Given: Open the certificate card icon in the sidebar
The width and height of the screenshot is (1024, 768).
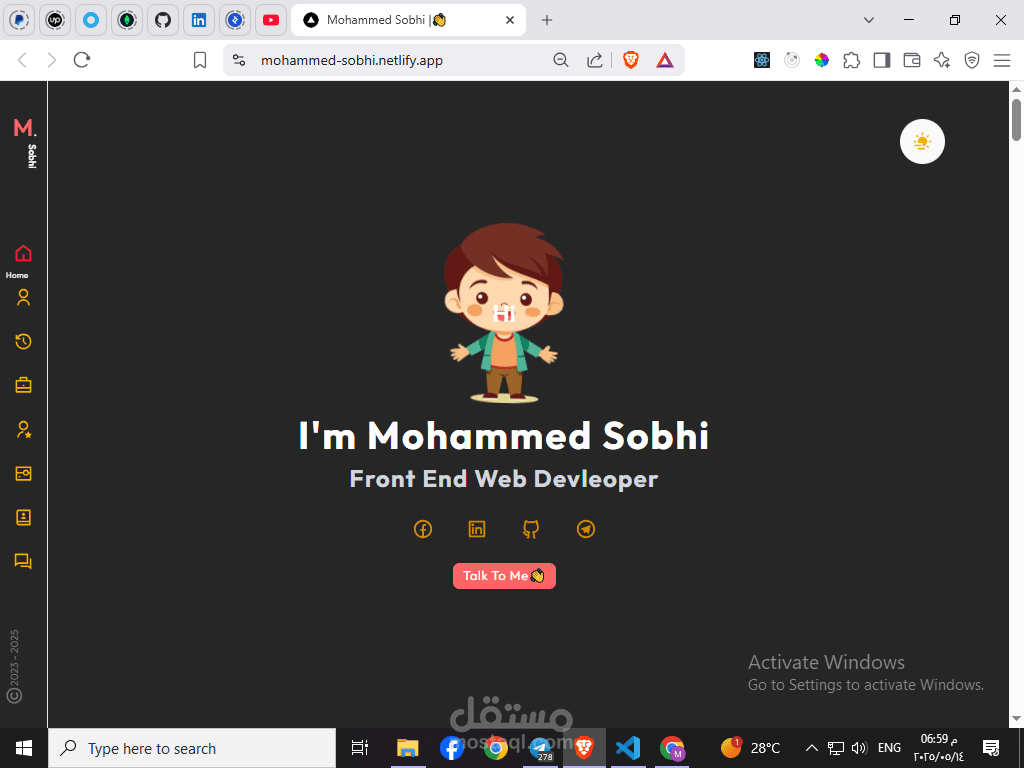Looking at the screenshot, I should click(24, 473).
